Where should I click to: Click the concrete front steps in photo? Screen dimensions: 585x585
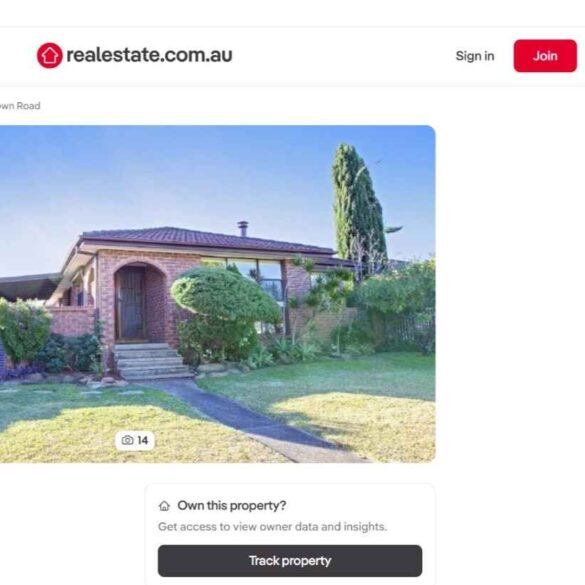pyautogui.click(x=151, y=362)
